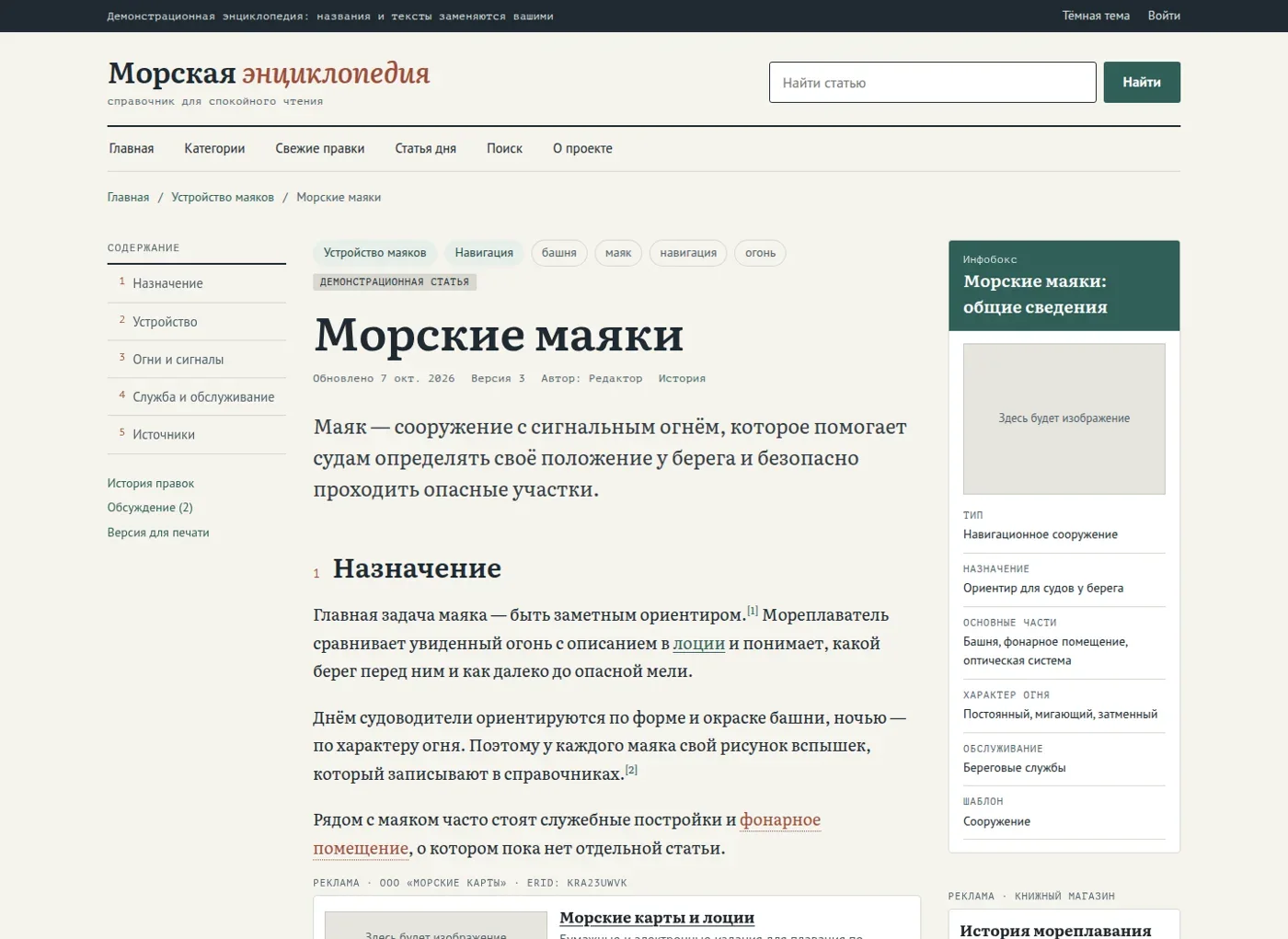Jump to contents entry Источники
The image size is (1288, 939).
(197, 435)
